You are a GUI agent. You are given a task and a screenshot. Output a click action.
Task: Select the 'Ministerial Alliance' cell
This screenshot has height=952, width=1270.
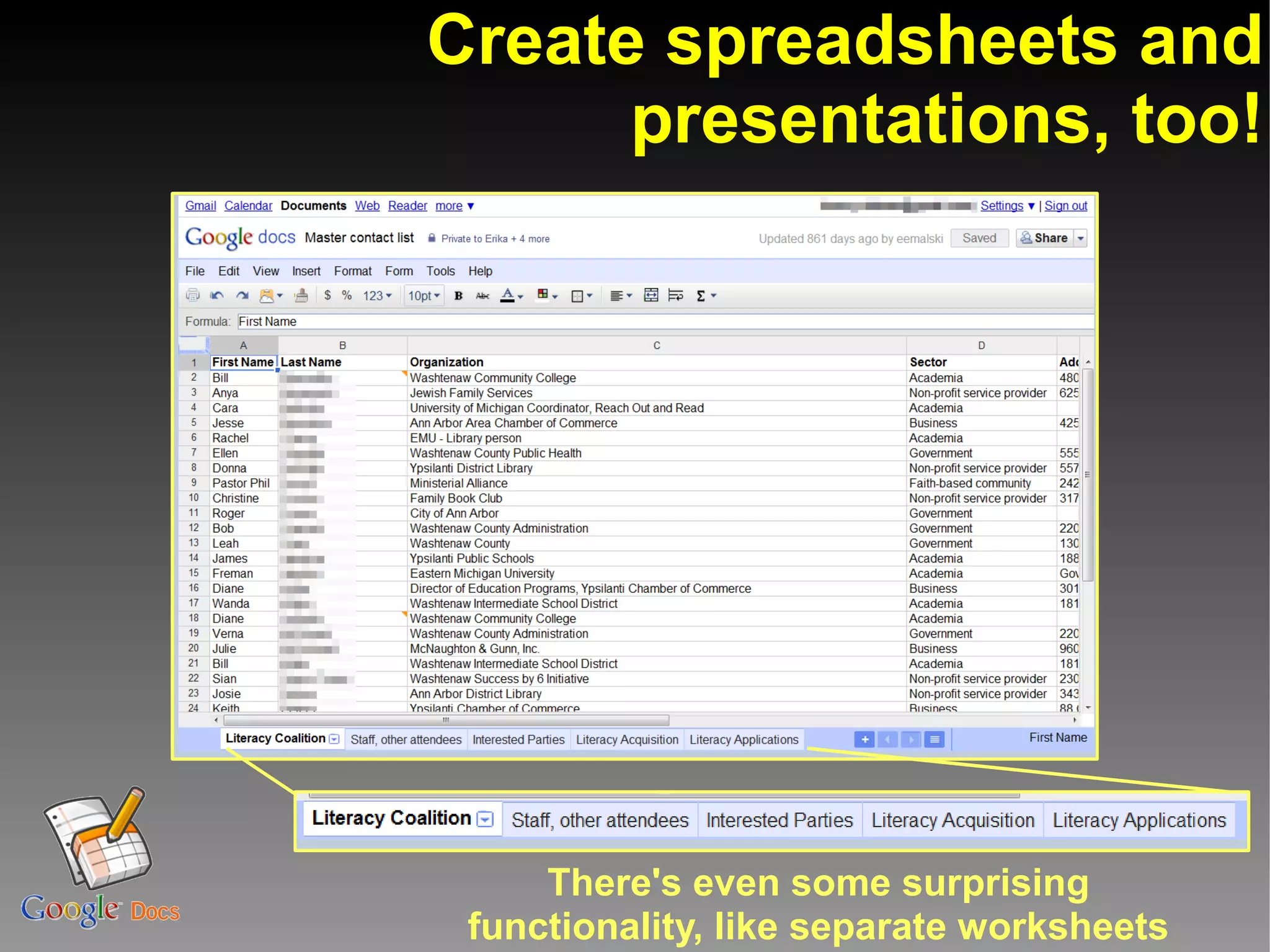pyautogui.click(x=657, y=483)
